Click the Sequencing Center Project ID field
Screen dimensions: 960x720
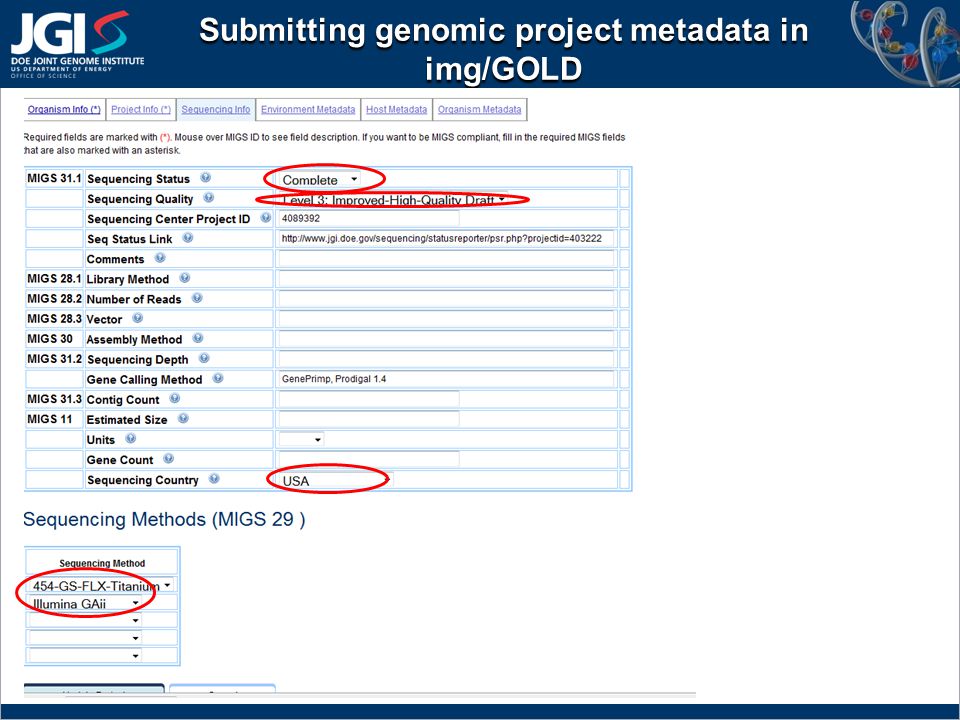[369, 219]
